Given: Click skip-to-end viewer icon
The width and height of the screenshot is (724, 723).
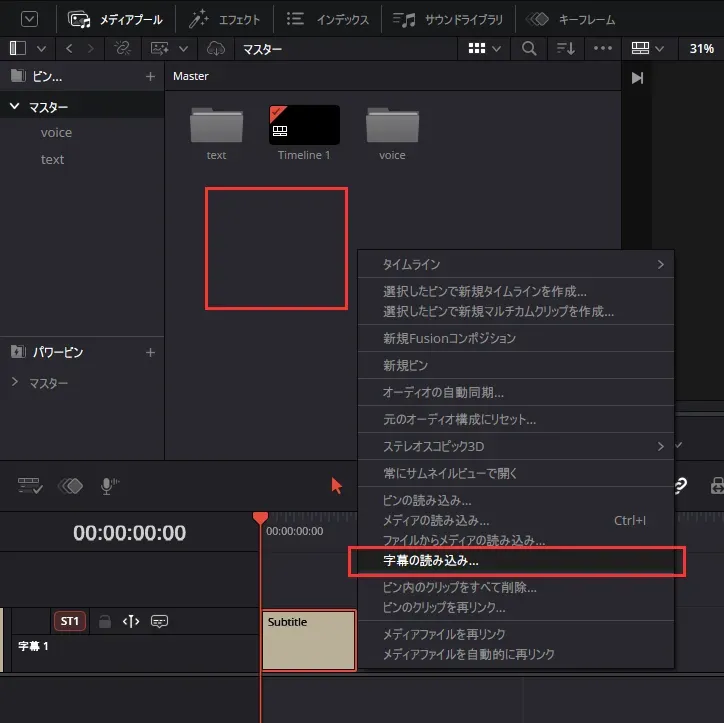Looking at the screenshot, I should coord(637,78).
